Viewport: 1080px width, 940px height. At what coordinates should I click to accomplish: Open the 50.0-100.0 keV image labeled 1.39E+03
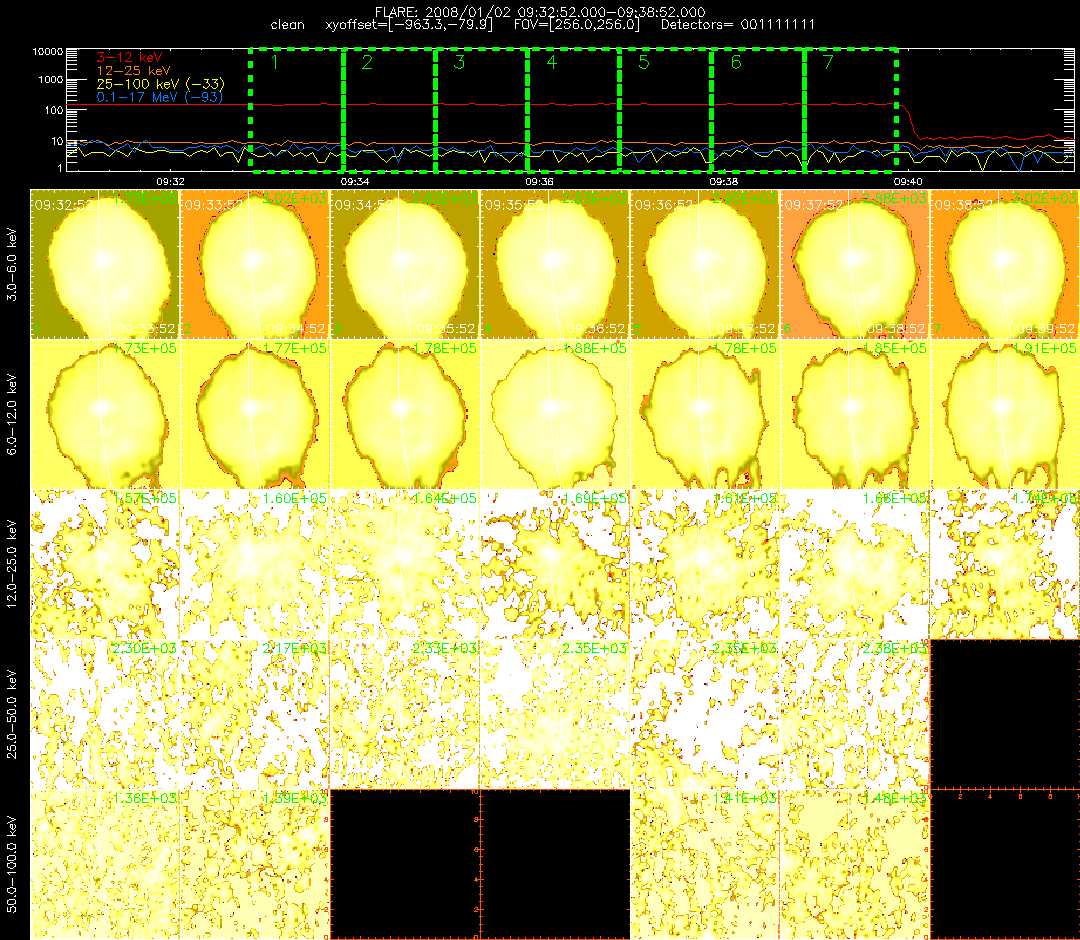[x=255, y=864]
